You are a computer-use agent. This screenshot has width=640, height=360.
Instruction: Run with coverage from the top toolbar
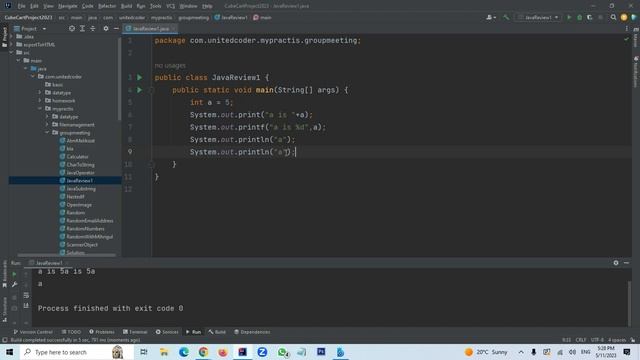point(589,18)
